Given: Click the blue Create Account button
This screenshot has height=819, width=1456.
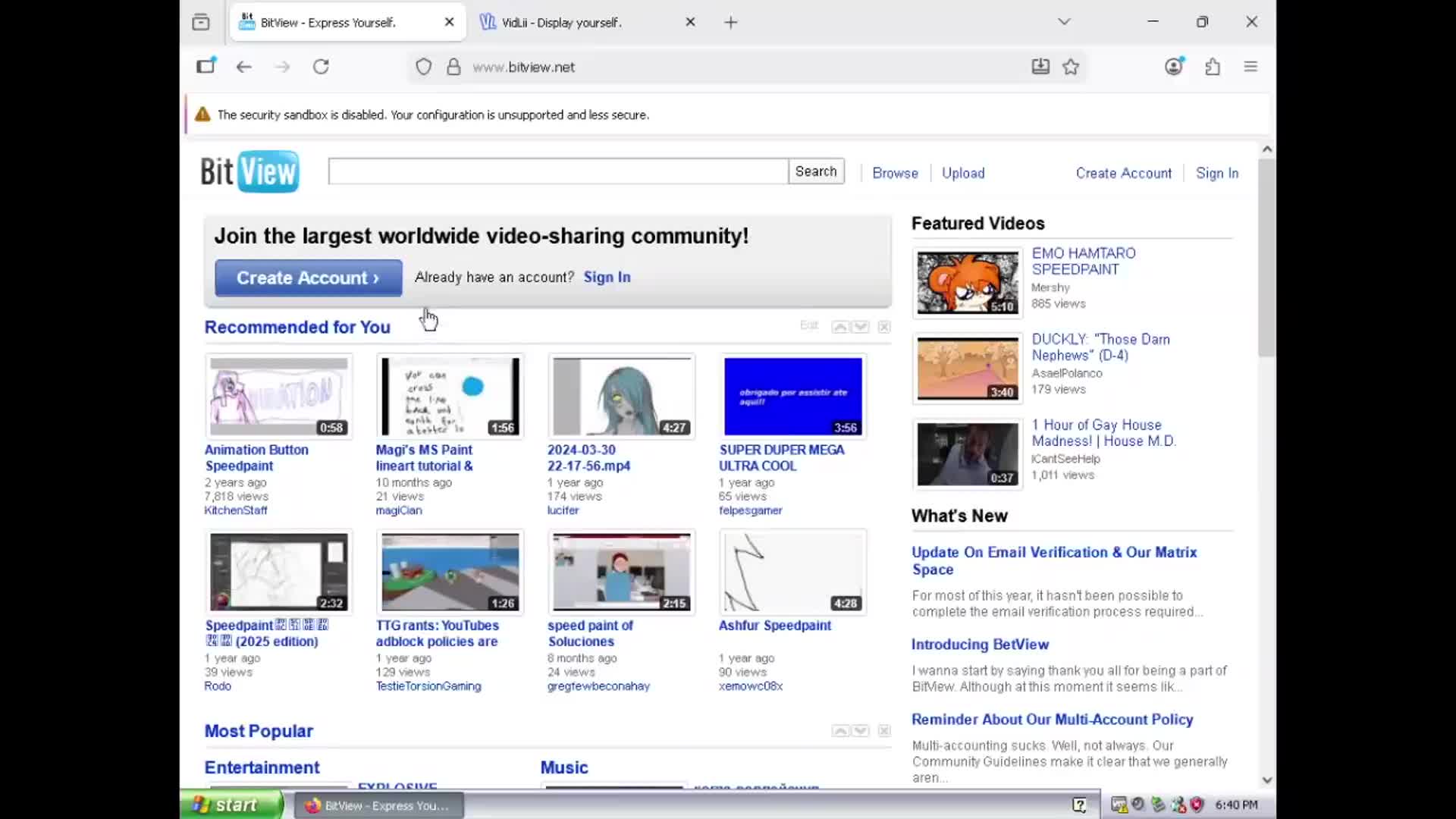Looking at the screenshot, I should (x=309, y=278).
